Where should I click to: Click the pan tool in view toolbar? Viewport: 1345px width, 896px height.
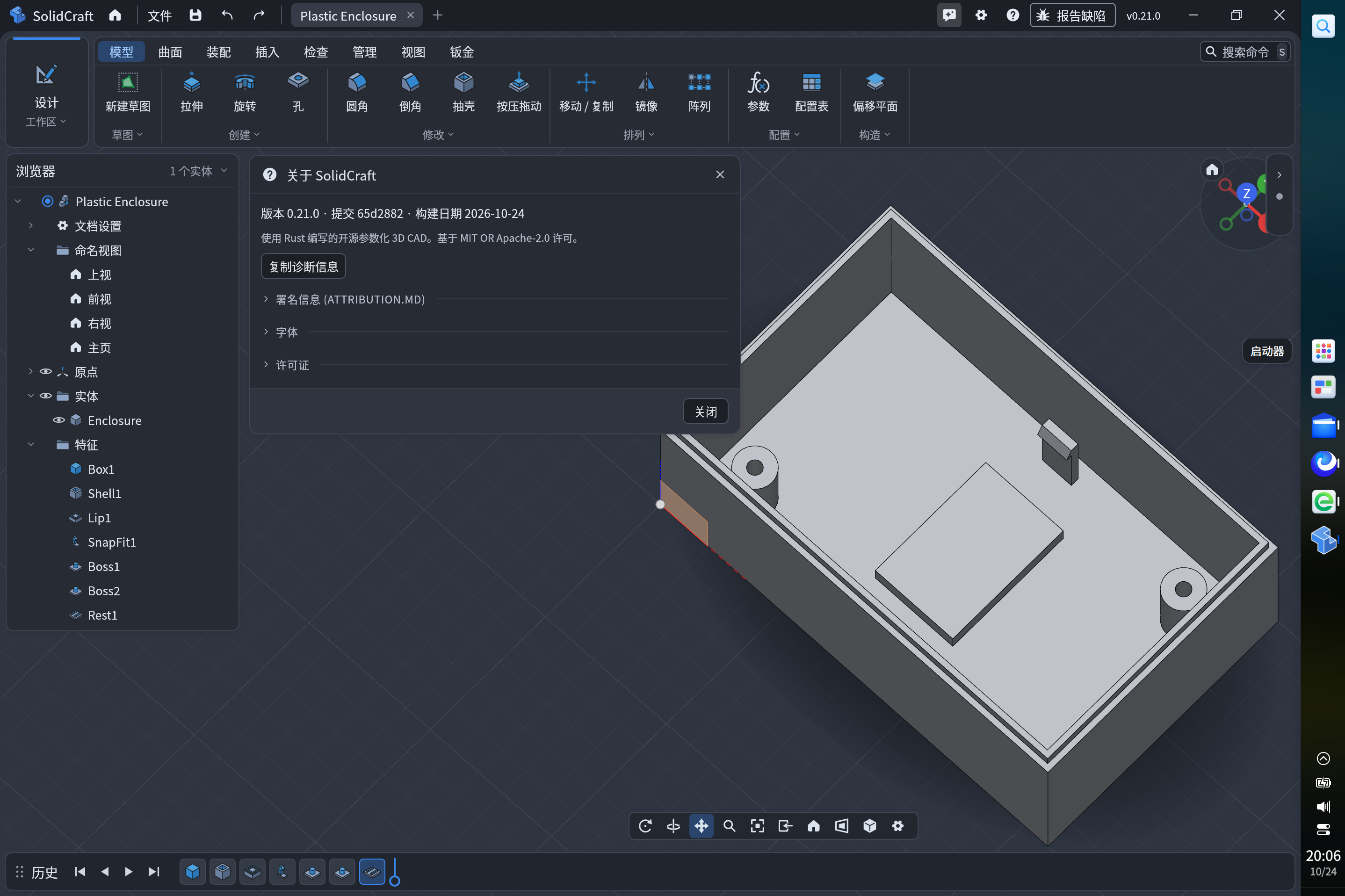tap(701, 826)
